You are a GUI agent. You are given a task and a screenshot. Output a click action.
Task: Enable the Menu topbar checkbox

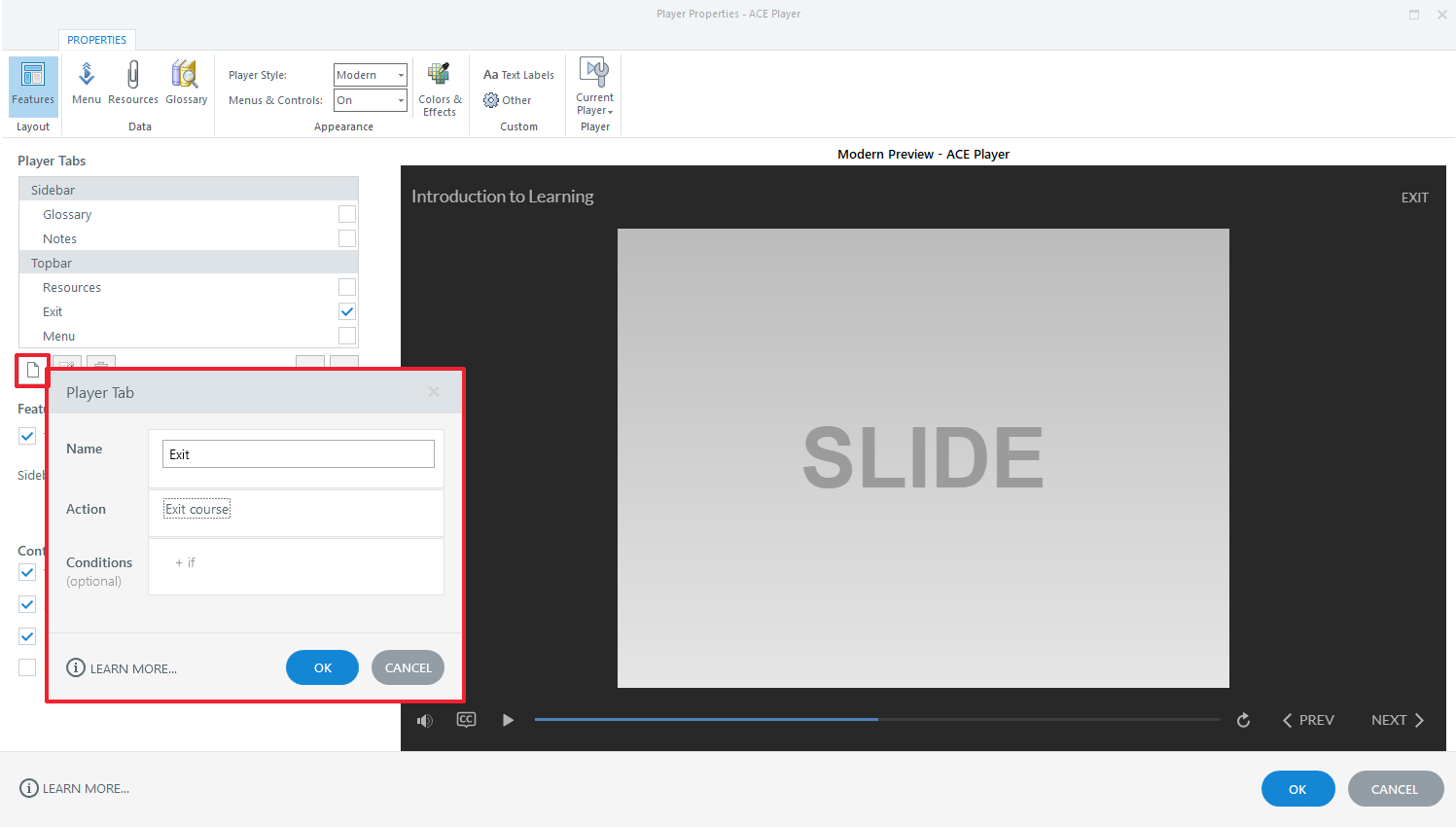(x=347, y=335)
